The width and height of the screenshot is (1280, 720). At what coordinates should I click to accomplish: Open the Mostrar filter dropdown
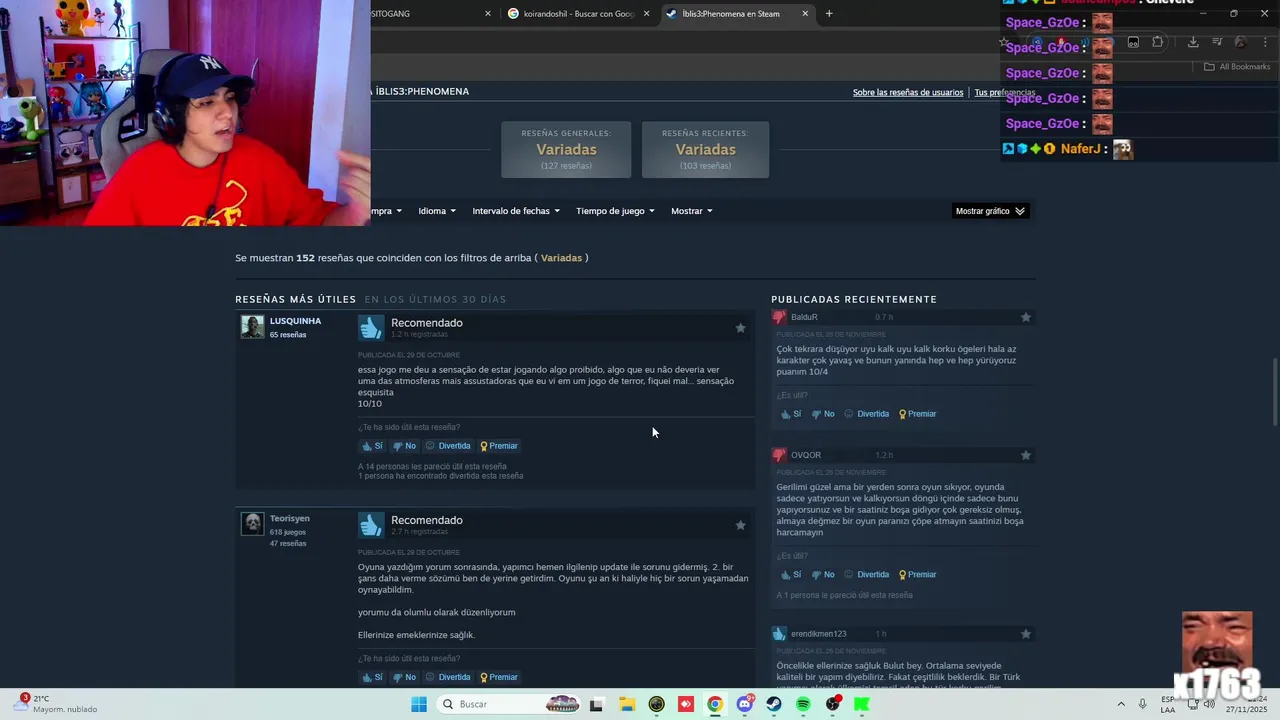point(692,211)
